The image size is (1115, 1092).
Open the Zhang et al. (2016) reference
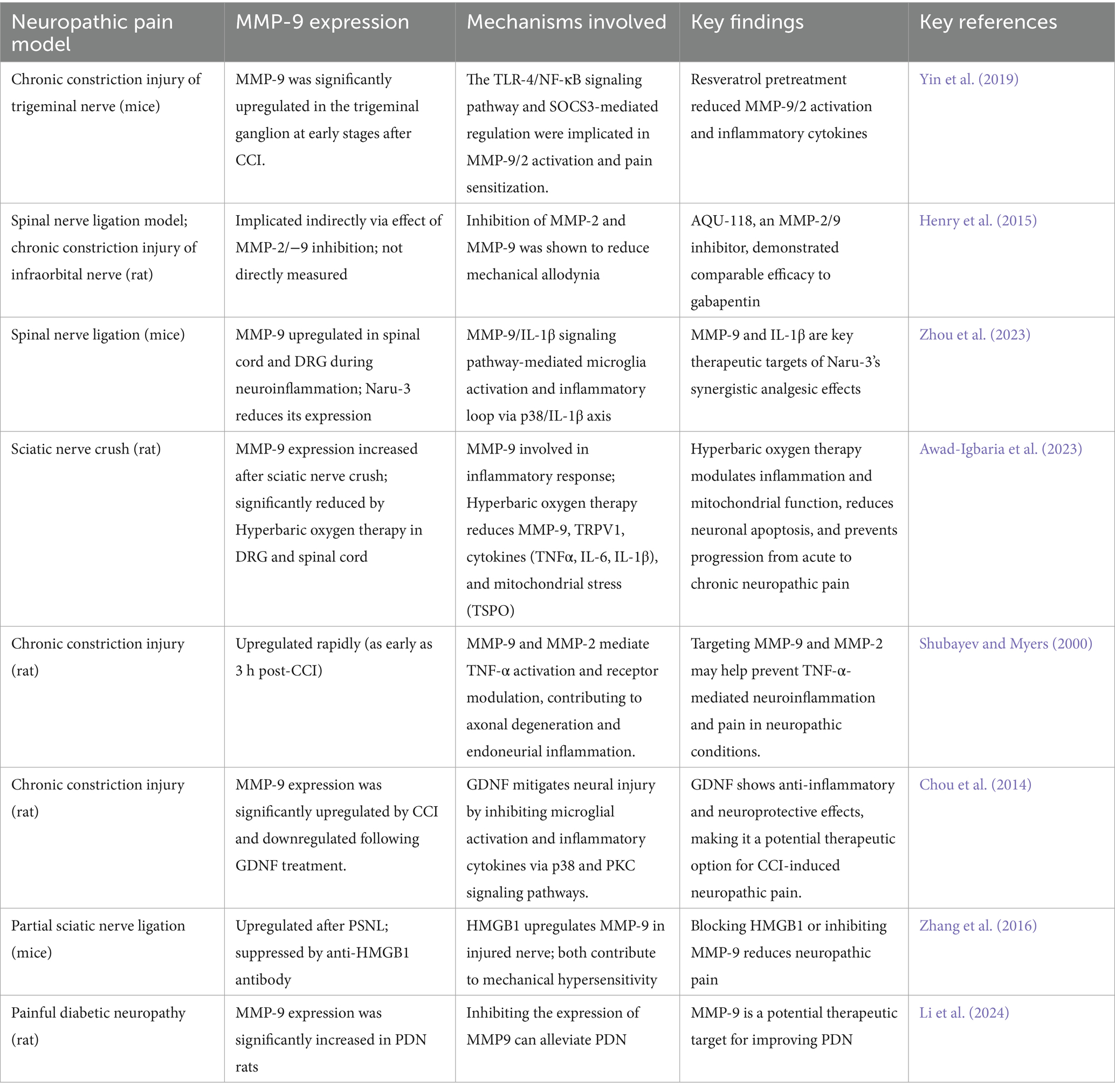click(x=978, y=926)
